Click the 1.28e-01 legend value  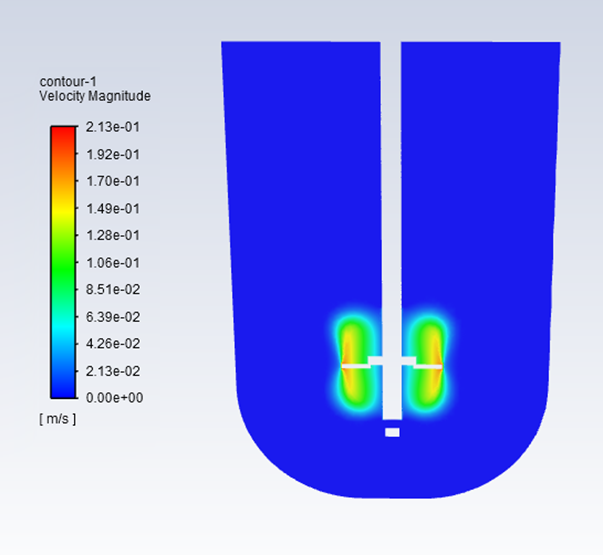click(x=113, y=235)
